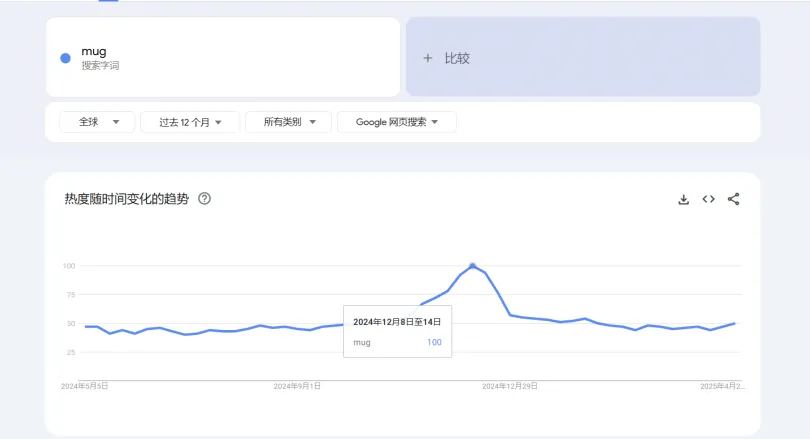Click the plus icon in the 比较 card
The image size is (810, 439).
428,58
